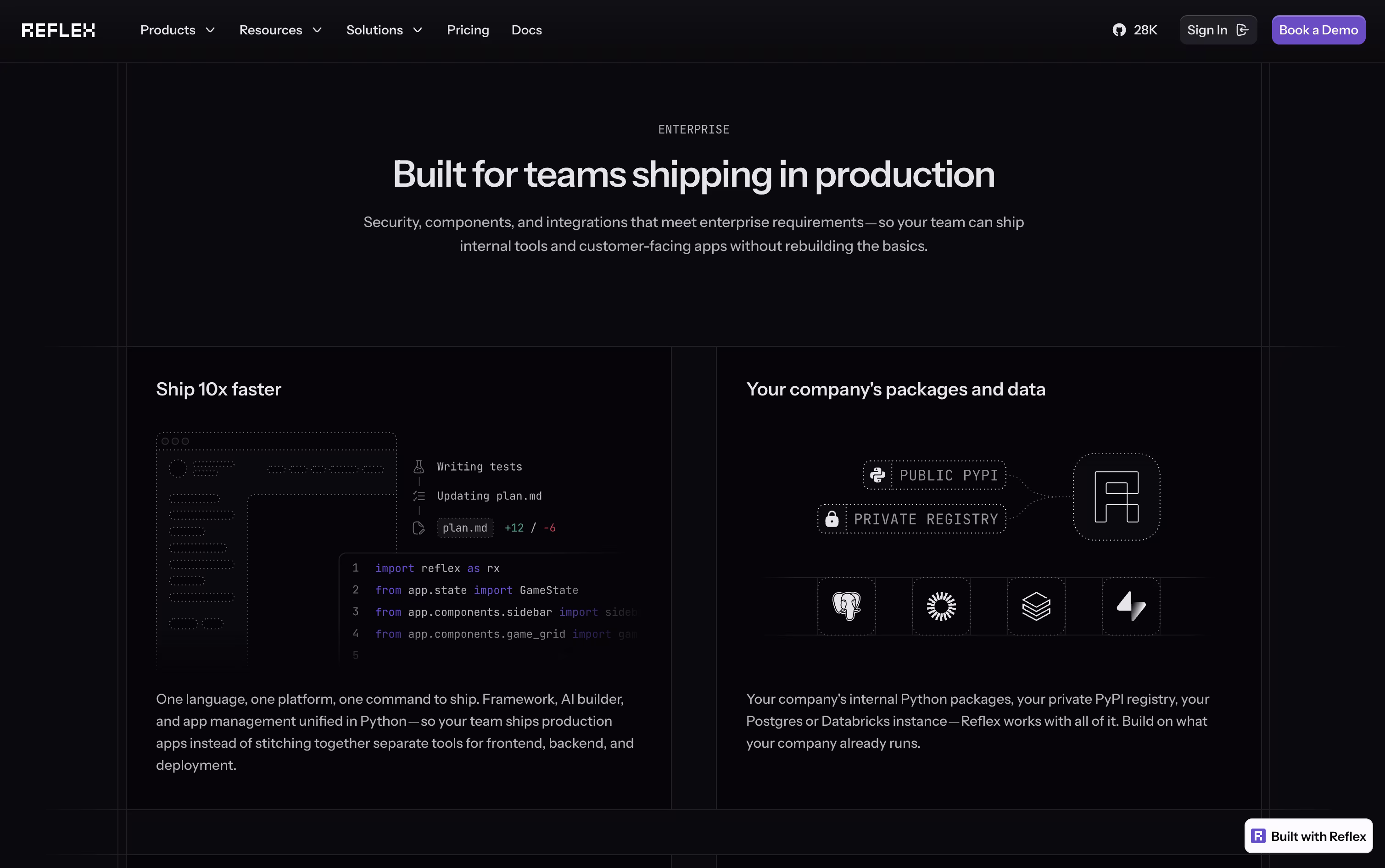Click the Book a Demo button
This screenshot has height=868, width=1385.
[1318, 30]
